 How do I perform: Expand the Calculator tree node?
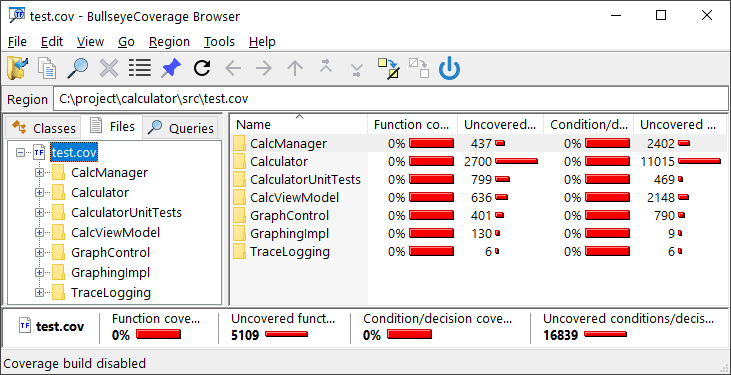click(39, 193)
